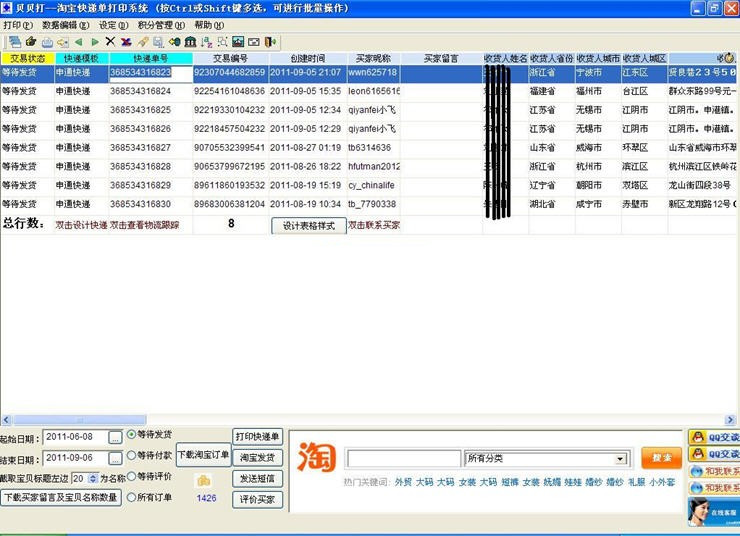Click the exit door icon in toolbar

[x=270, y=42]
